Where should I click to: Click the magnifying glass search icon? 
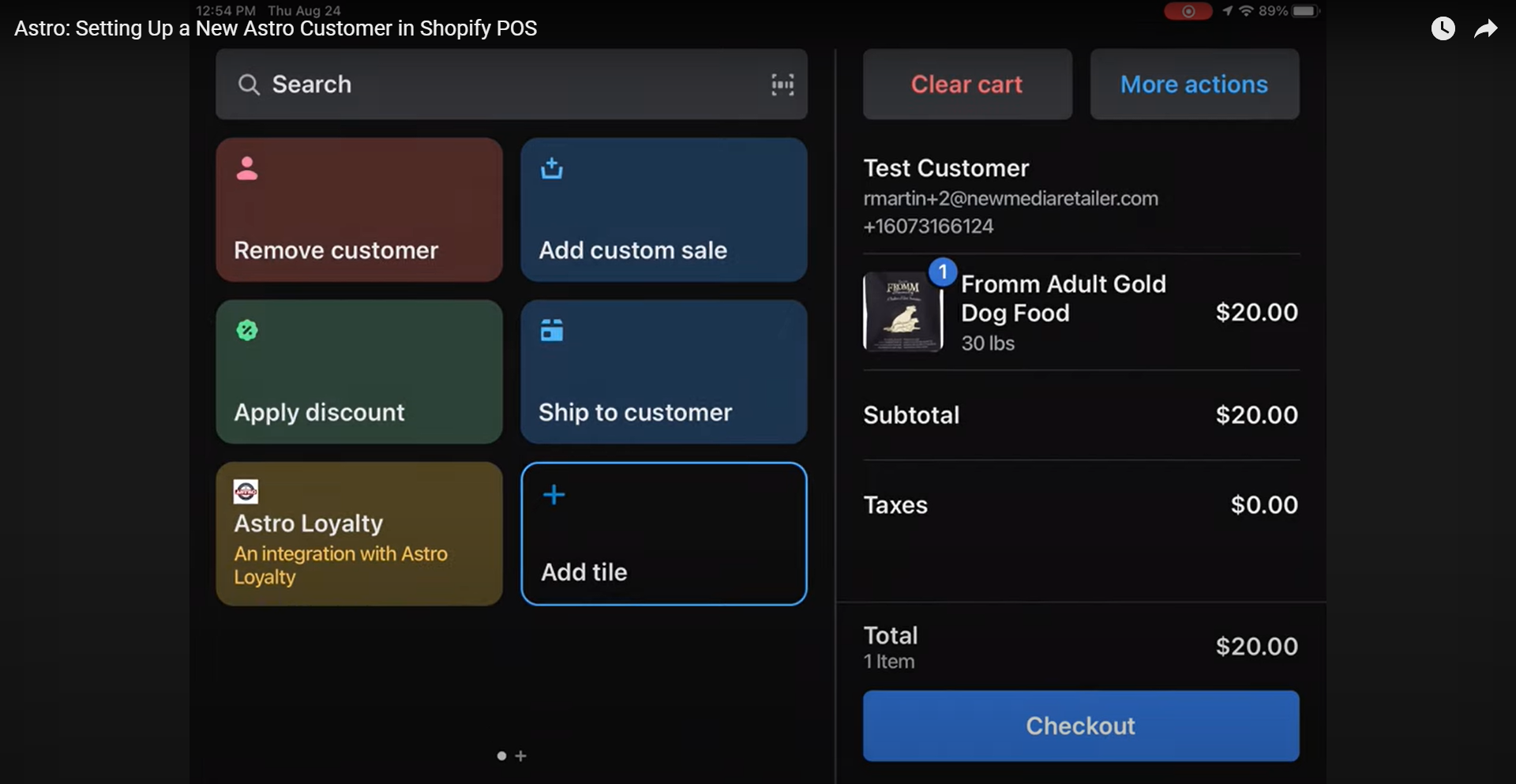pos(249,84)
